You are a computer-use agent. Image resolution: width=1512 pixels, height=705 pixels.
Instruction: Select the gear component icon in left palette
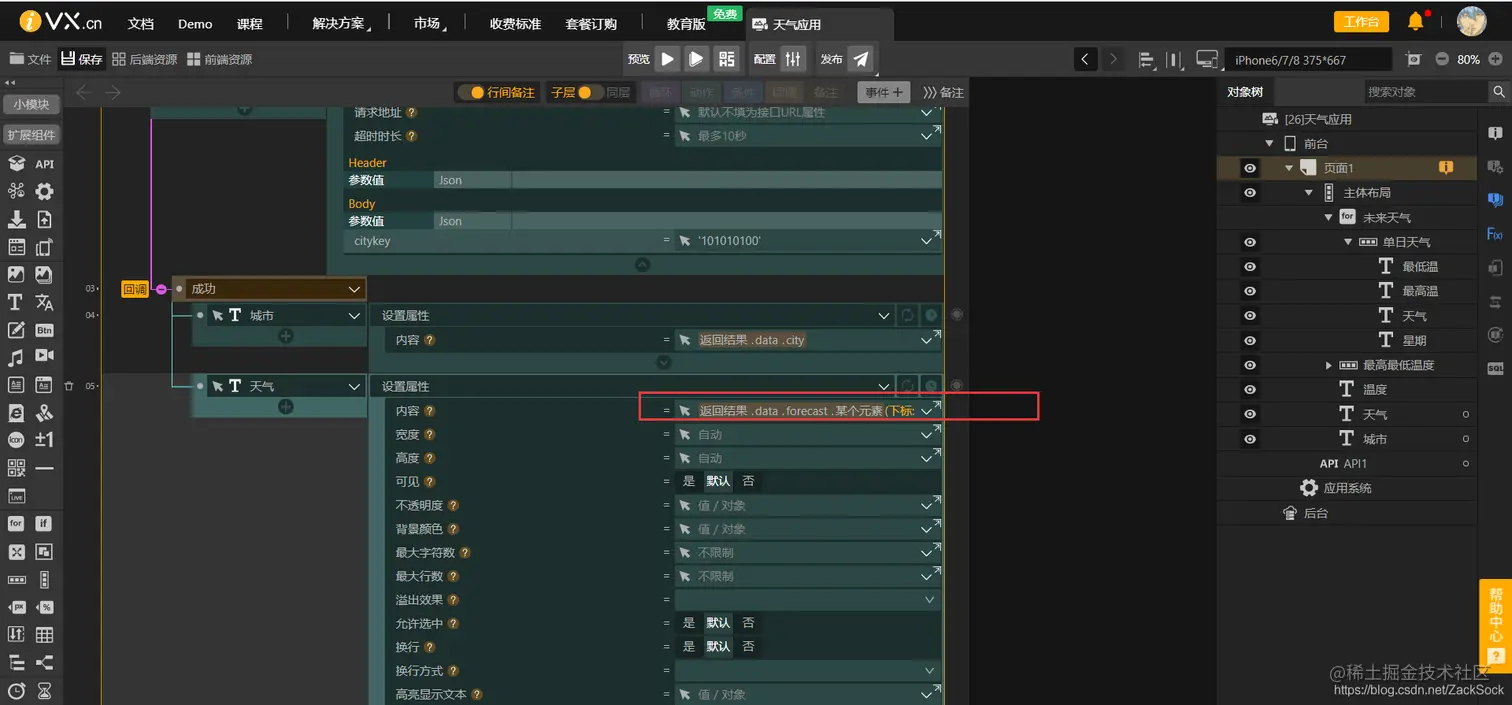44,191
